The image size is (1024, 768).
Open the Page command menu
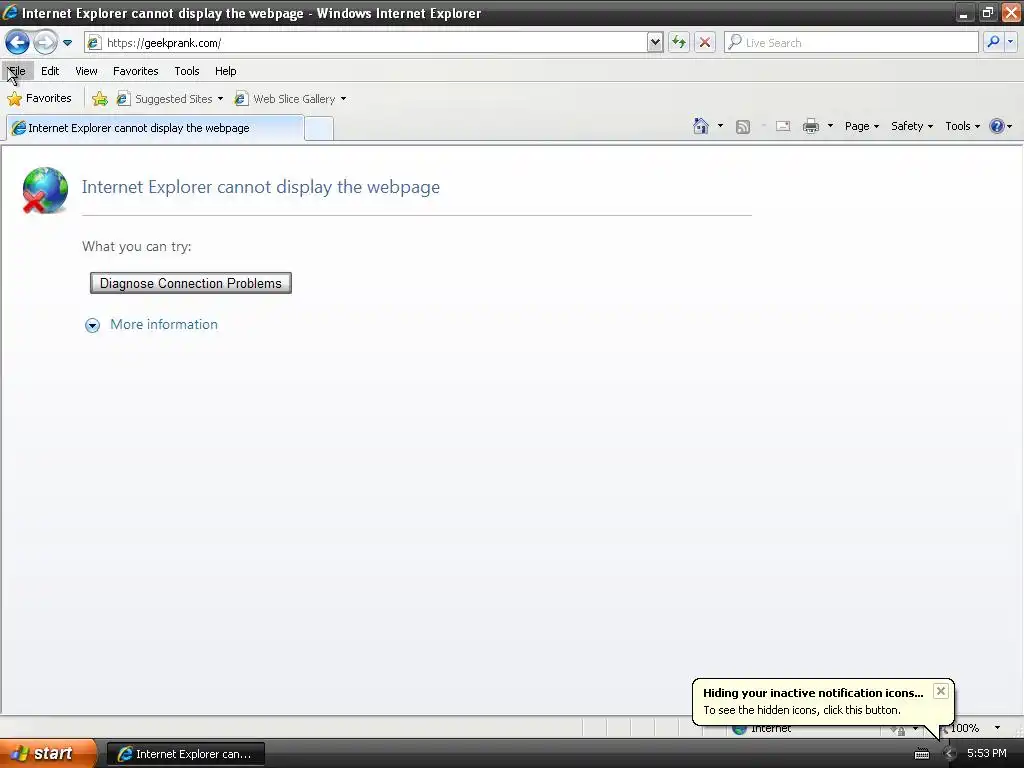(x=862, y=126)
